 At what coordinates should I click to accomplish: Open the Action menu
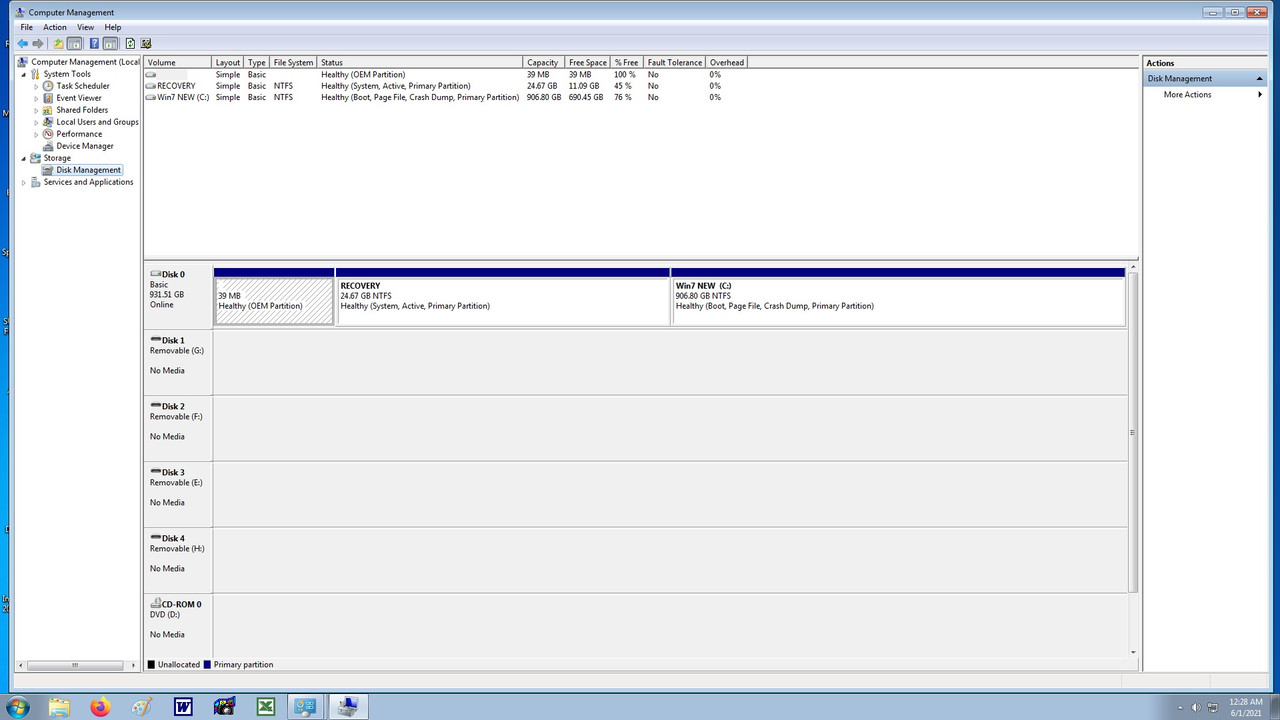click(54, 27)
